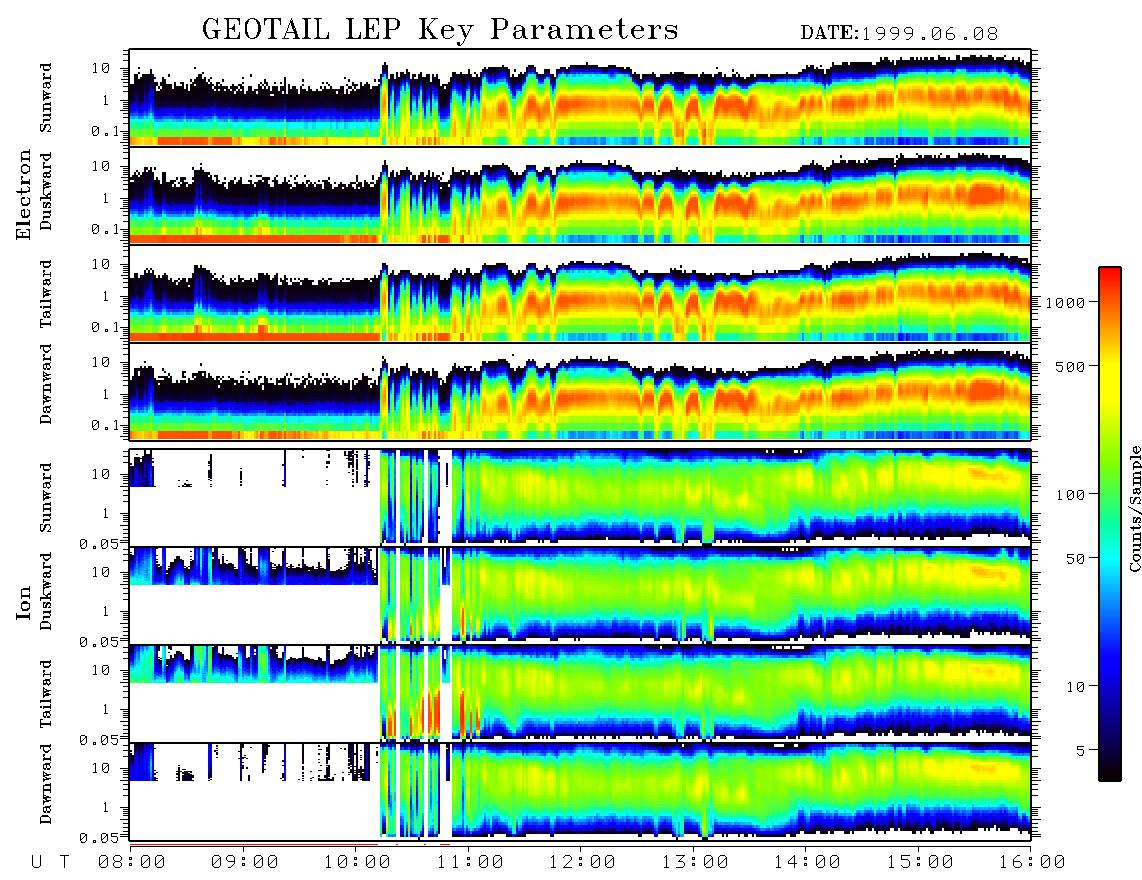Click the 500 colorbar tick value
Viewport: 1142px width, 880px height.
tap(1071, 366)
